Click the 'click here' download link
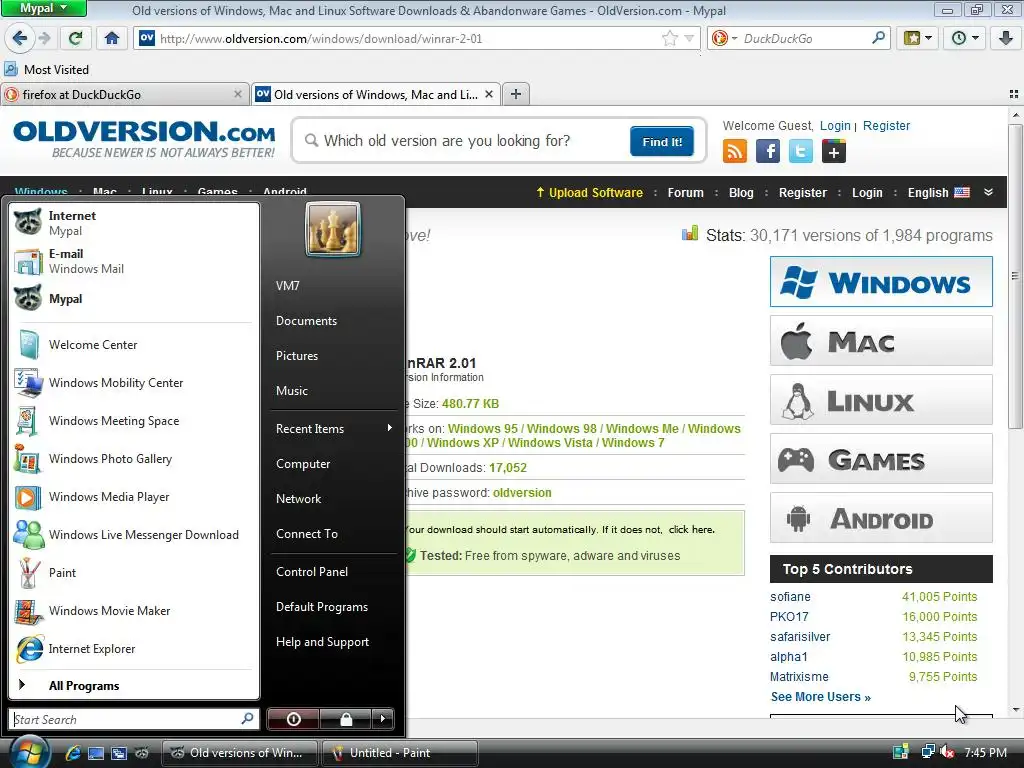The height and width of the screenshot is (768, 1024). pos(691,530)
